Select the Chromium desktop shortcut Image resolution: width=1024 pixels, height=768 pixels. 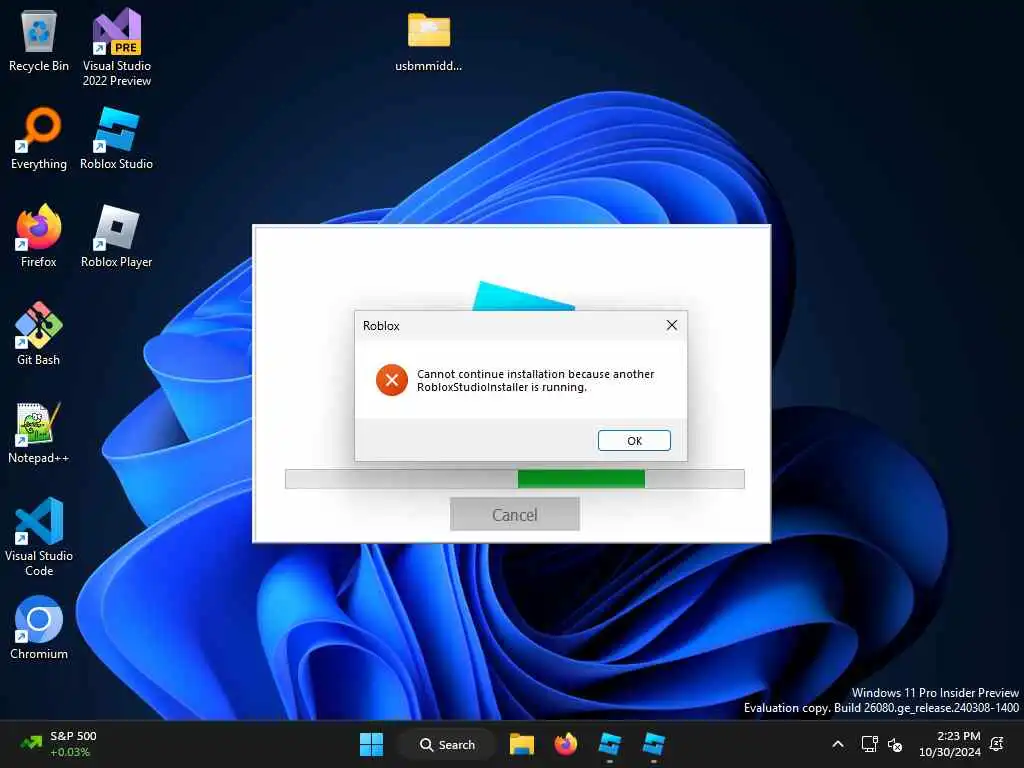39,628
